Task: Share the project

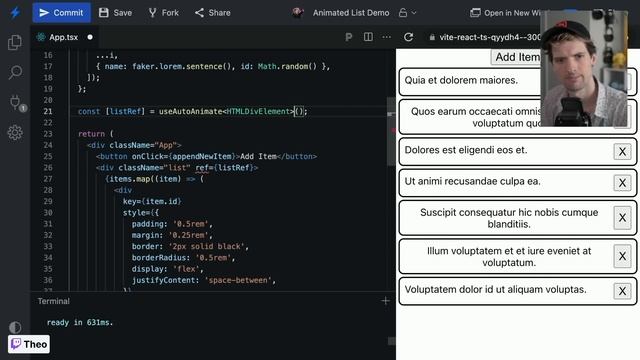Action: (x=213, y=13)
